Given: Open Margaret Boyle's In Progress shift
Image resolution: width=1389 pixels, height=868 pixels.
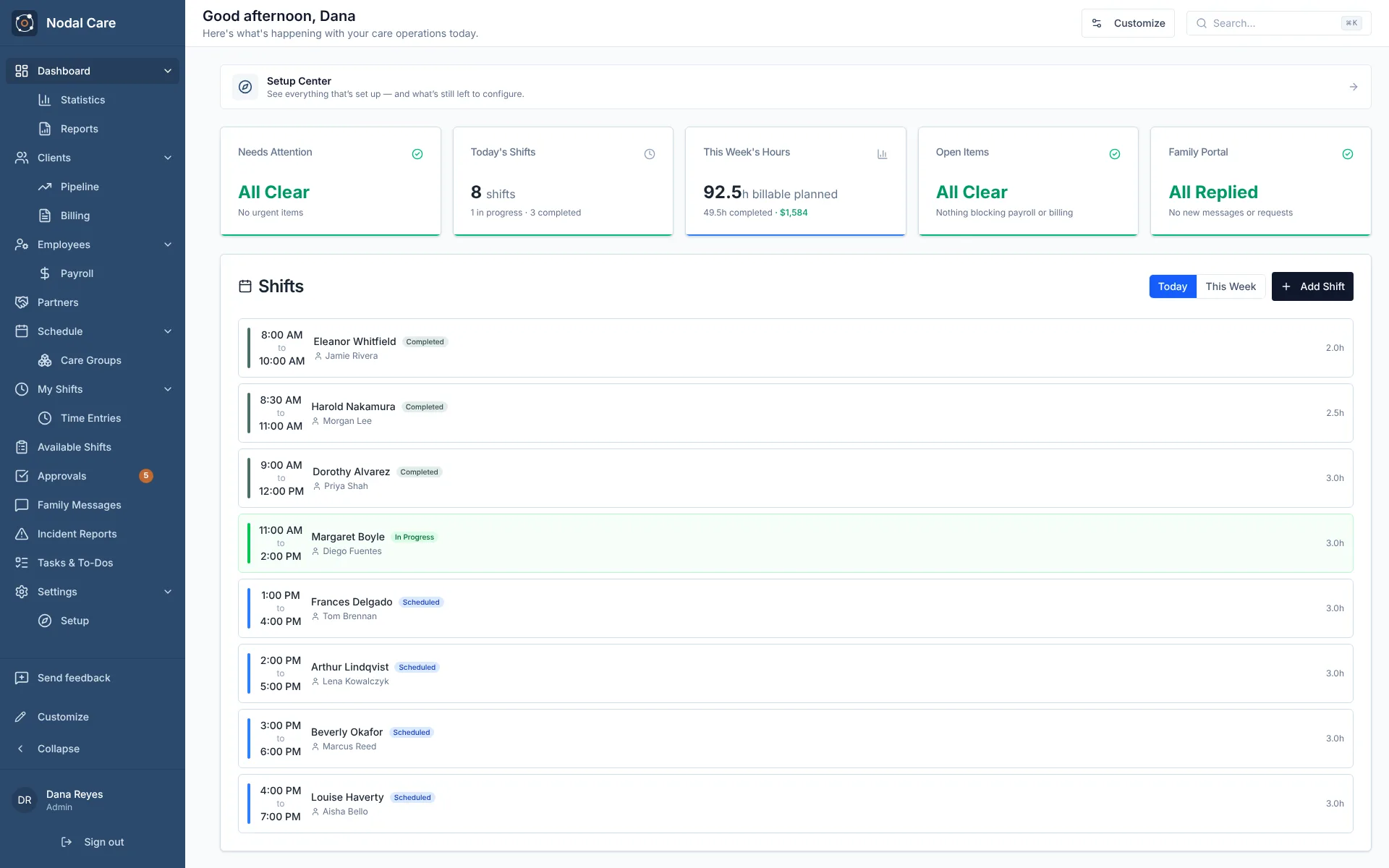Looking at the screenshot, I should pos(796,543).
